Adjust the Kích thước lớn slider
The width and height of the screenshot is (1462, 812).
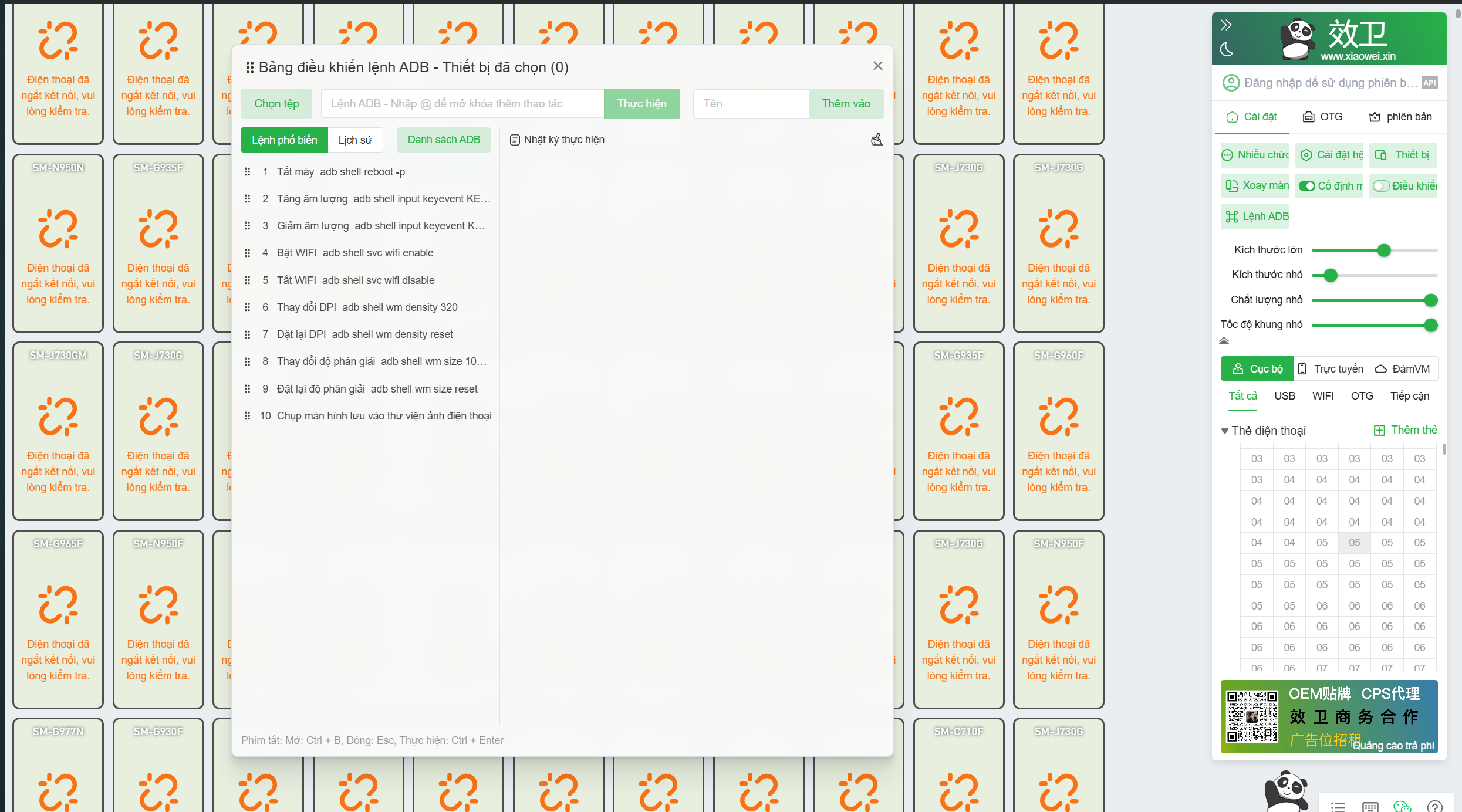1384,251
